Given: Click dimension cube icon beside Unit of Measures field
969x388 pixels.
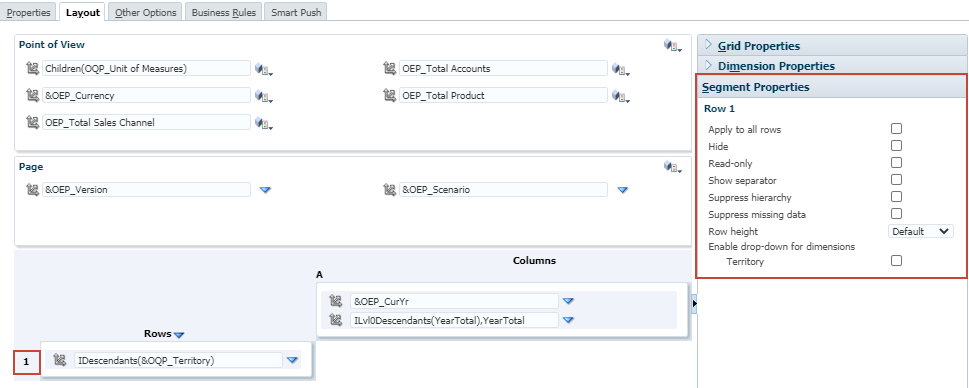Looking at the screenshot, I should click(264, 69).
